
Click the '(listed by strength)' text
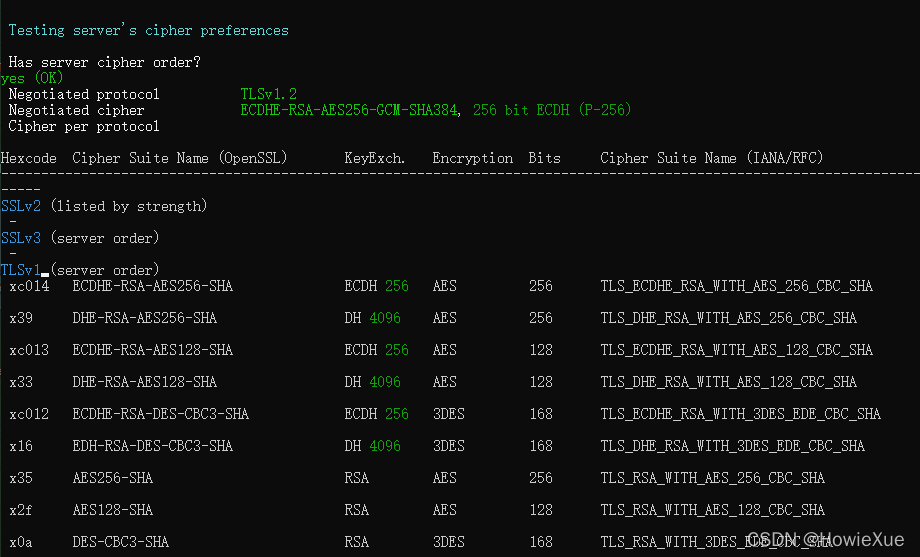(x=129, y=206)
